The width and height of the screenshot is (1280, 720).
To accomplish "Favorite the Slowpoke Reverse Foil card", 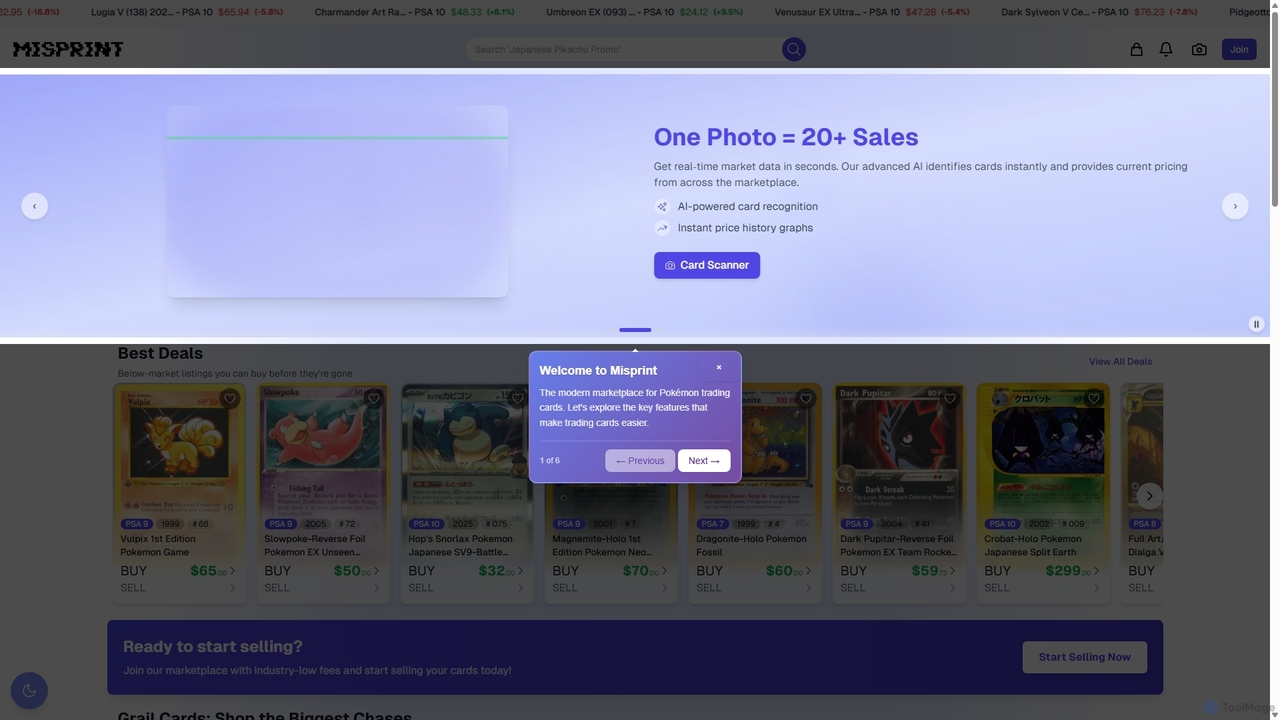I will pos(374,399).
